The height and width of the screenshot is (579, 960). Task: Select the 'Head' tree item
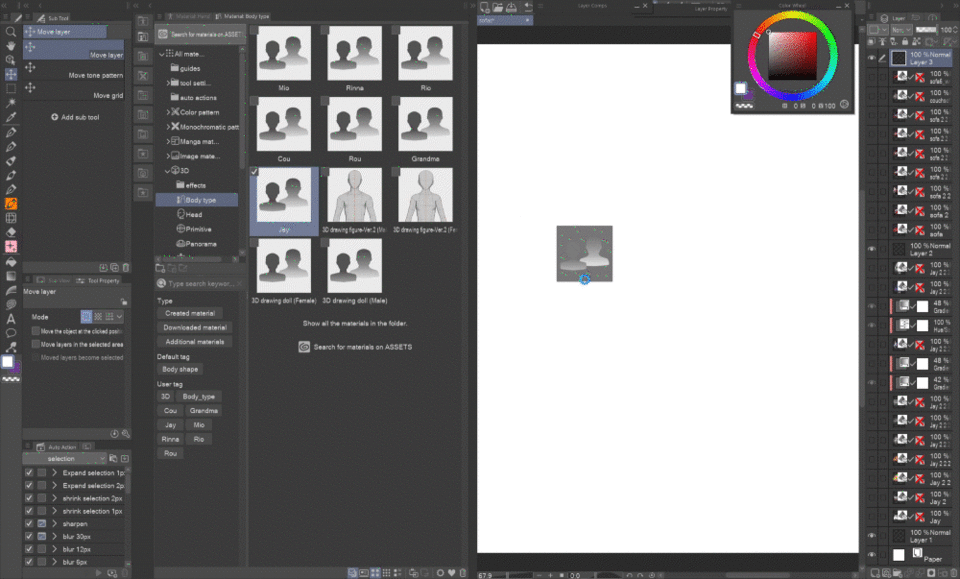point(190,215)
